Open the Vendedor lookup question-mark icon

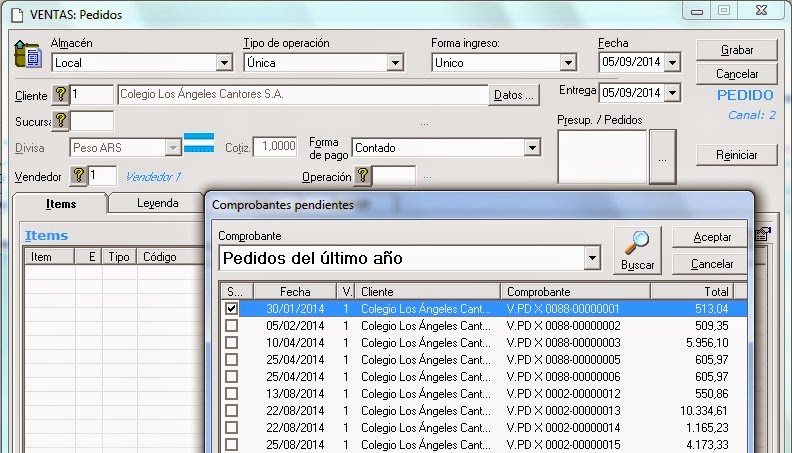coord(79,176)
